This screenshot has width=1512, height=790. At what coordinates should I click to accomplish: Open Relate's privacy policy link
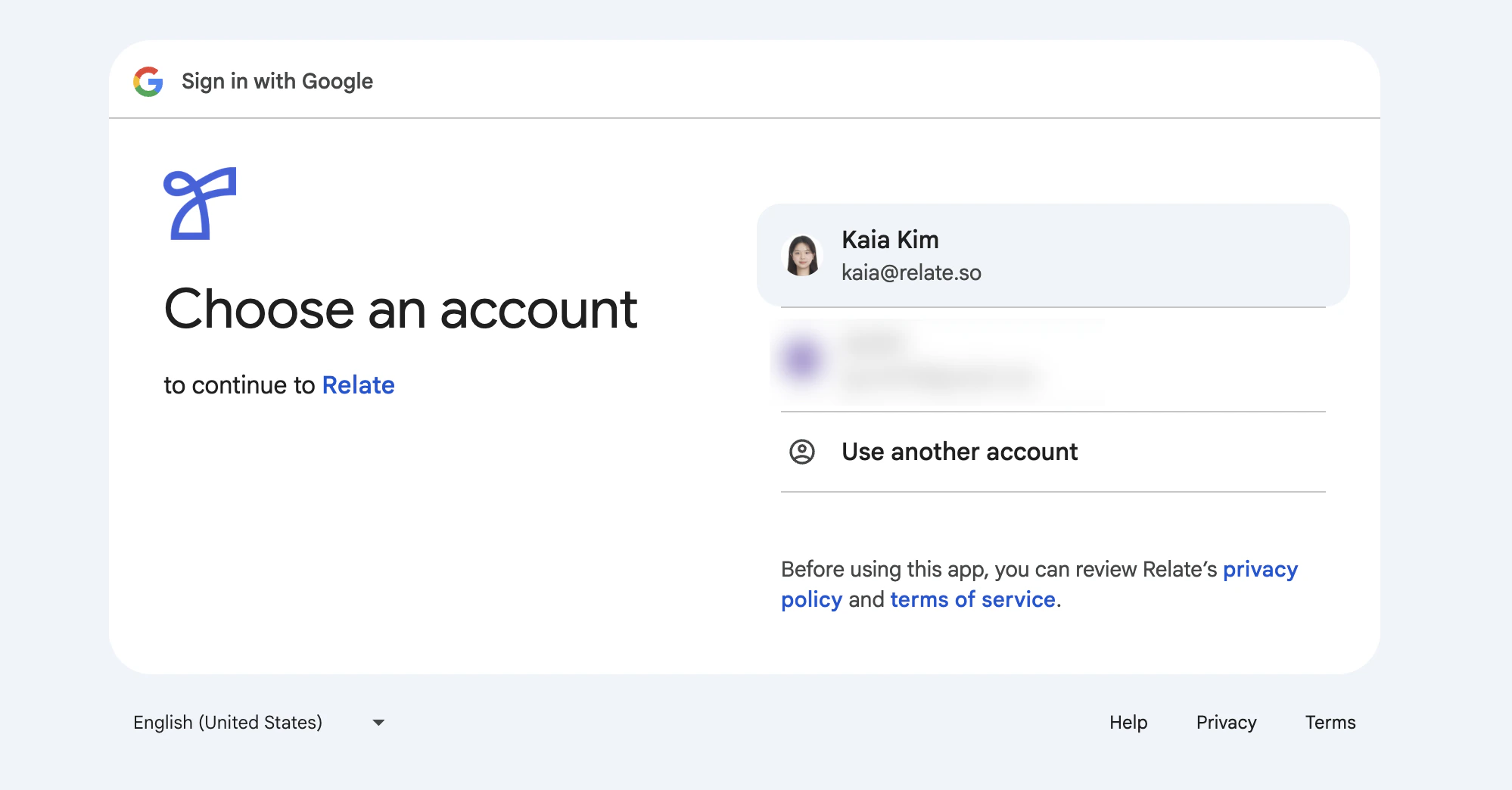tap(1259, 569)
